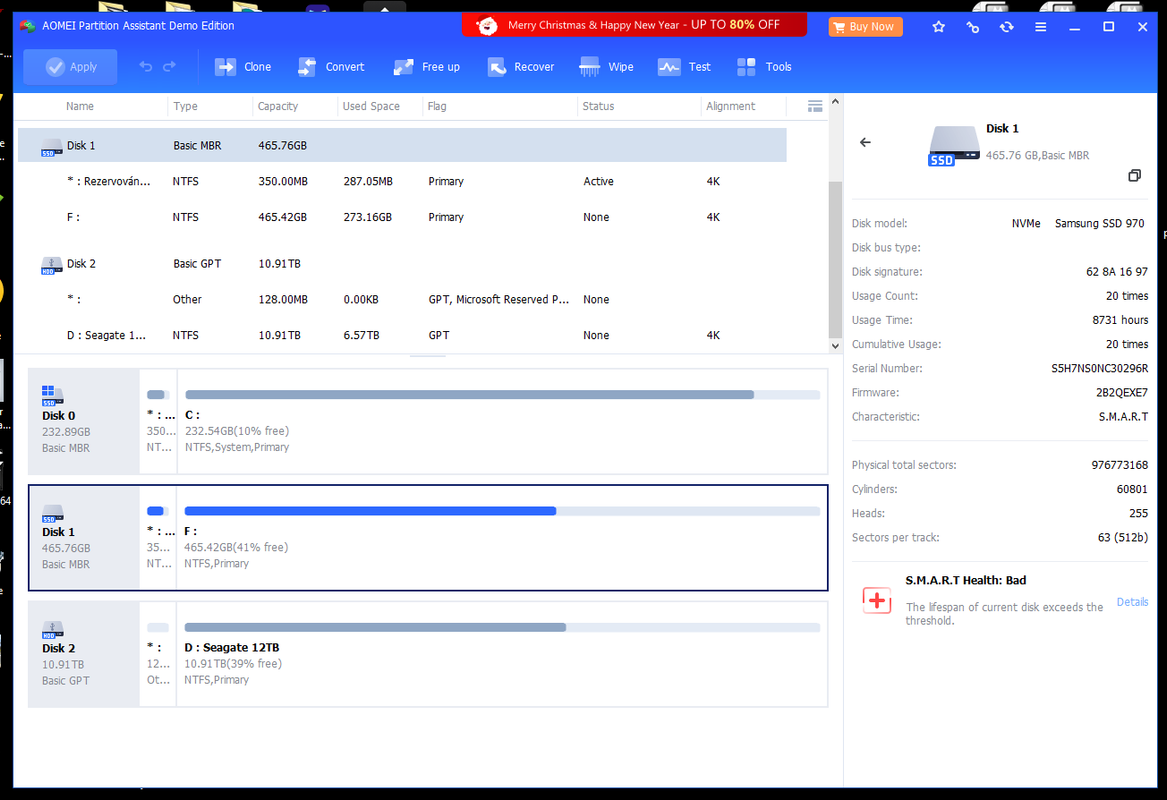
Task: Open the Free up menu
Action: pyautogui.click(x=426, y=67)
